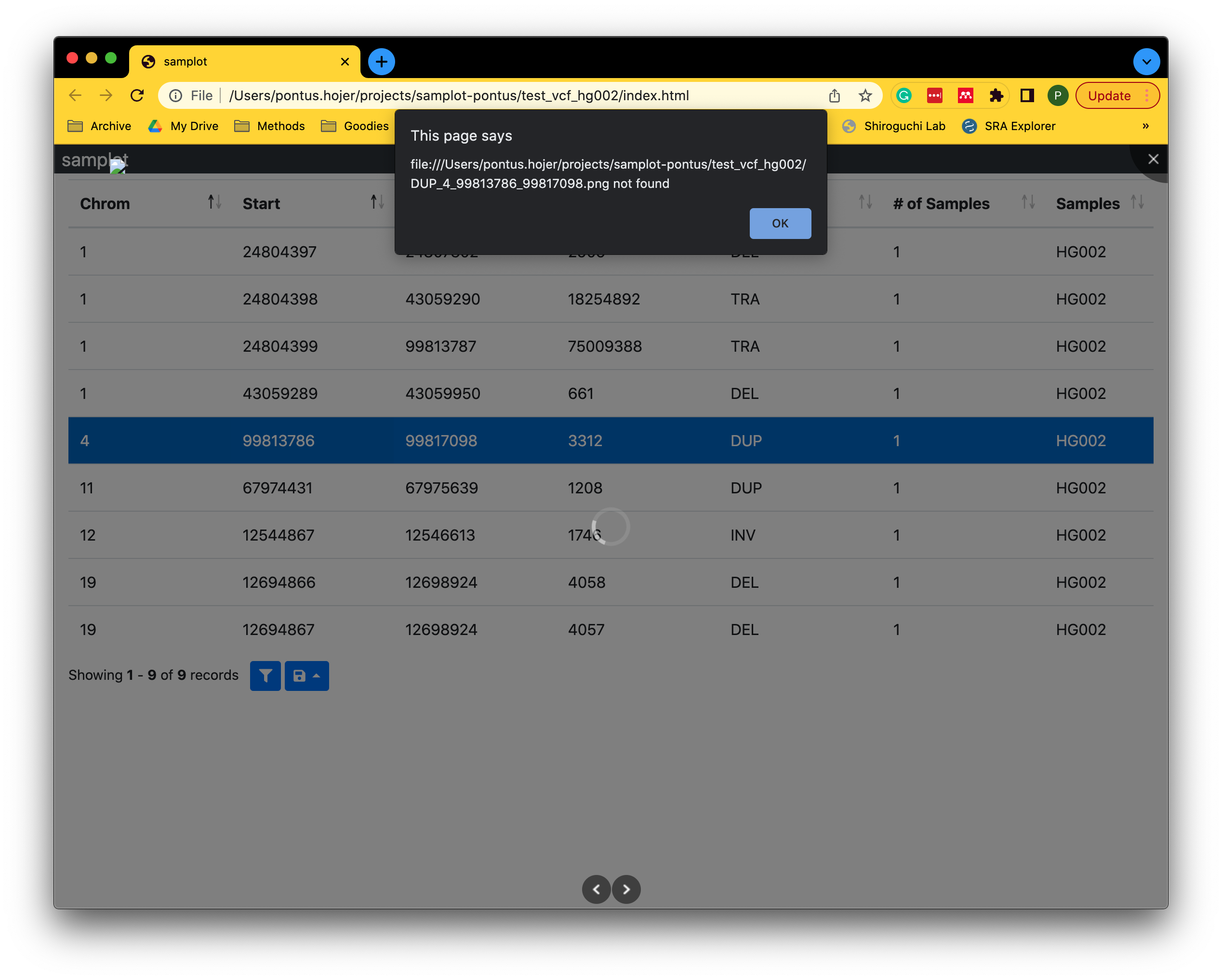
Task: Open the Extensions puzzle piece menu
Action: pyautogui.click(x=996, y=95)
